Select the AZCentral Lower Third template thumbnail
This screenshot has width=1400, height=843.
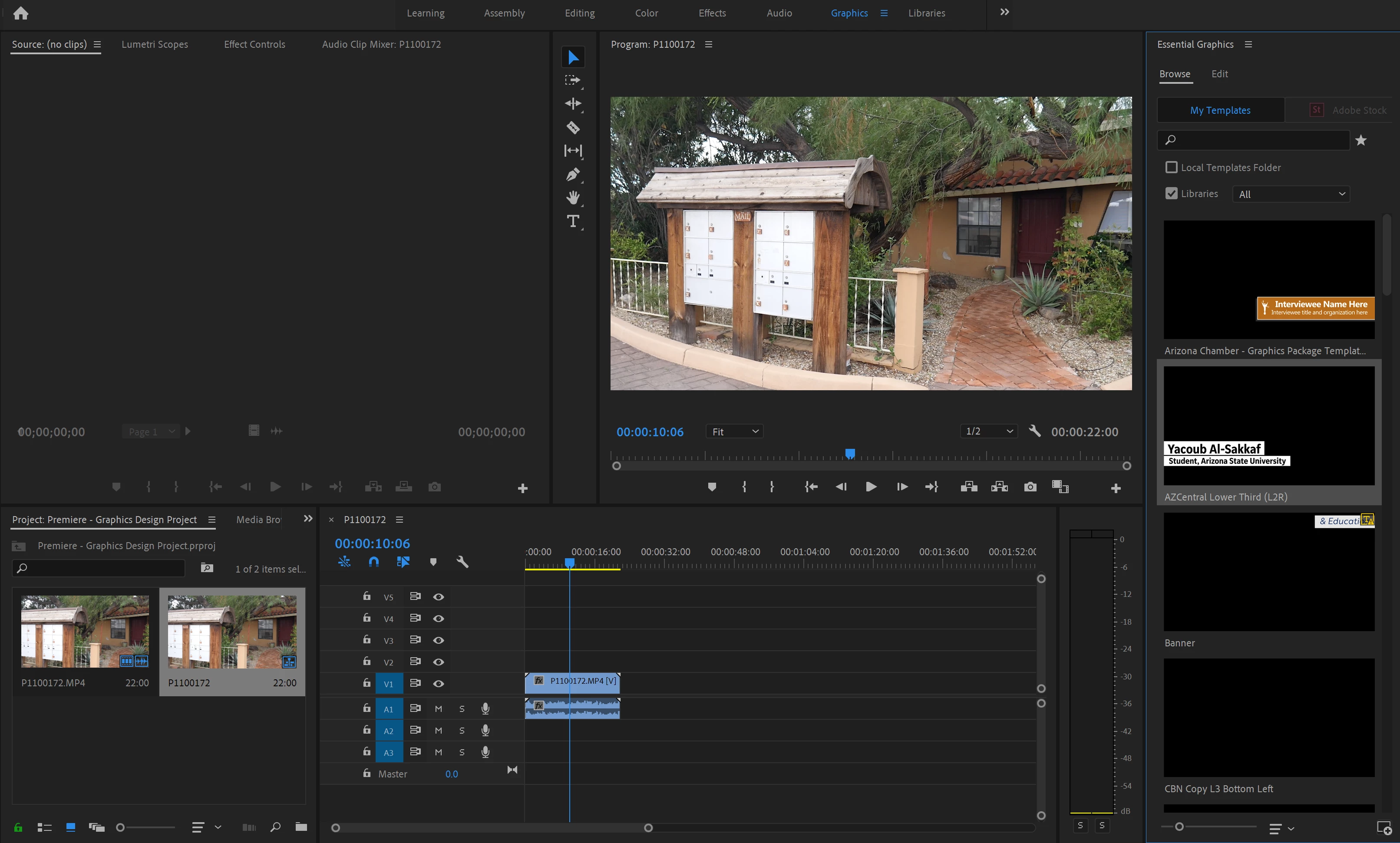[1269, 425]
